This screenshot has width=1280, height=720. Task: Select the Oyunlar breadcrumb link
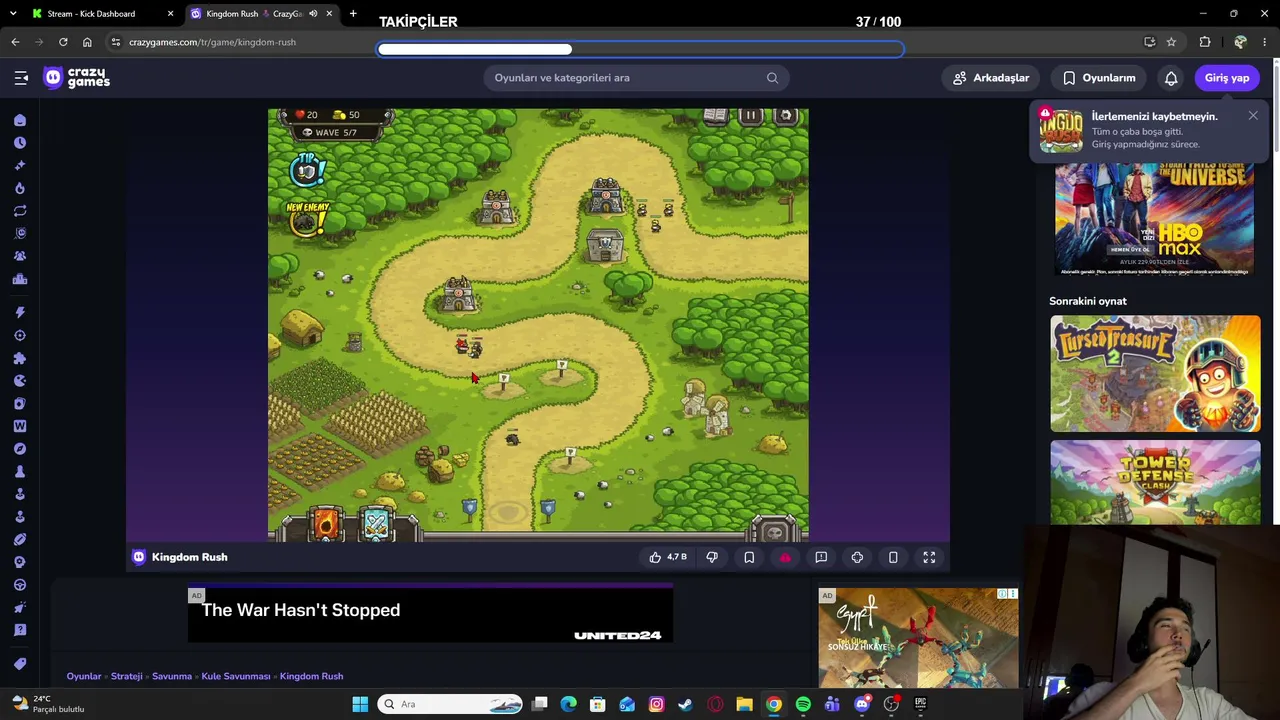coord(84,676)
